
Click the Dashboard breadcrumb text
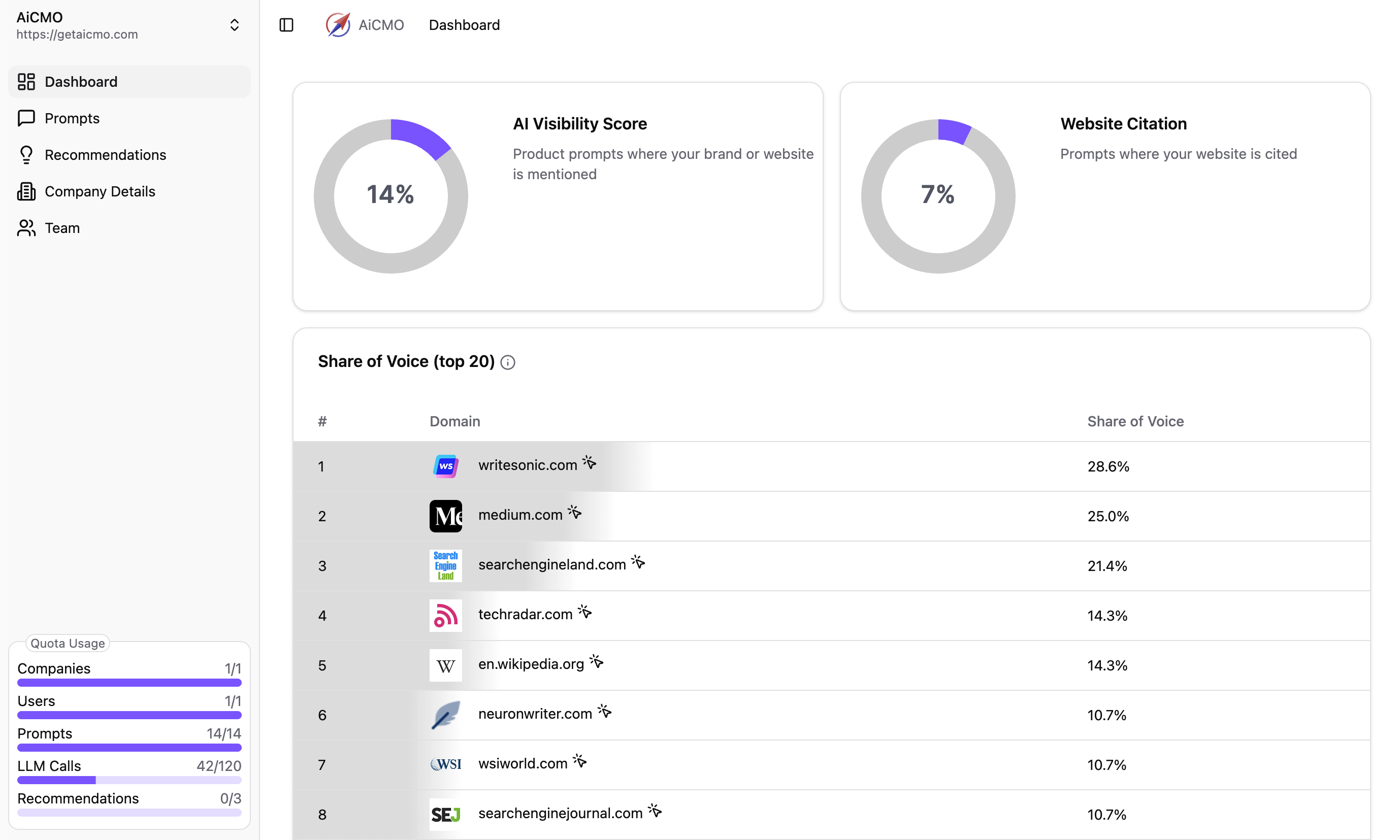(x=465, y=25)
